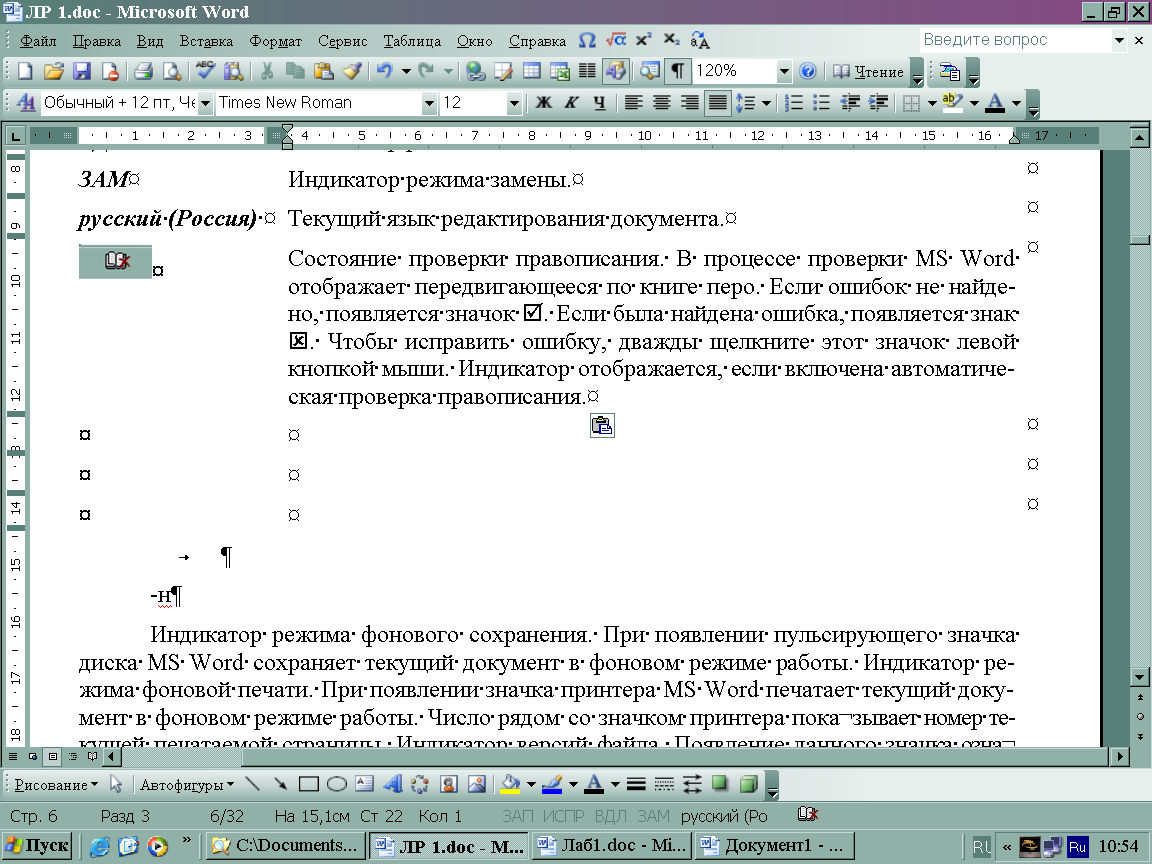1152x864 pixels.
Task: Open the font size 12 dropdown
Action: click(x=514, y=103)
